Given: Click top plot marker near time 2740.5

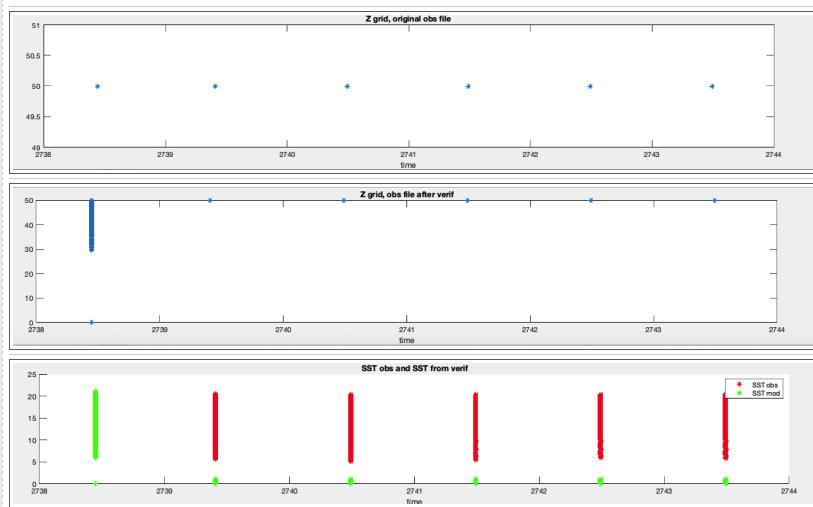Looking at the screenshot, I should point(347,86).
